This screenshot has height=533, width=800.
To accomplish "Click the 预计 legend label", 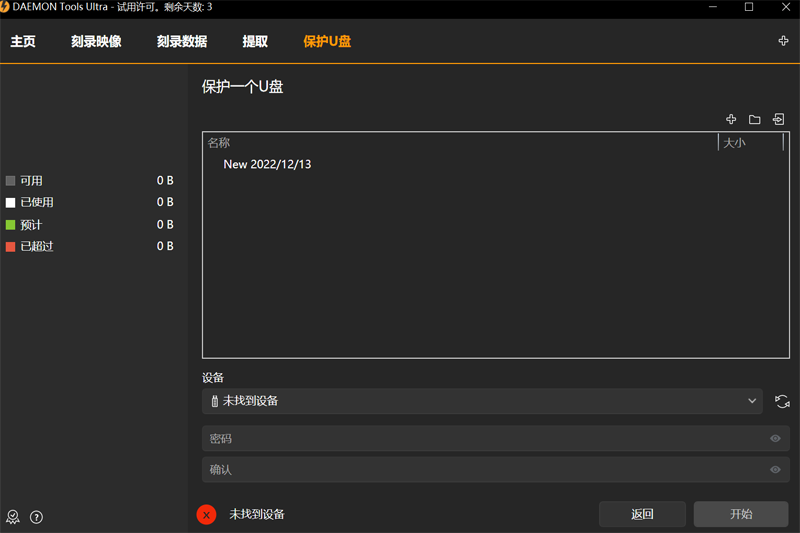I will pos(31,225).
